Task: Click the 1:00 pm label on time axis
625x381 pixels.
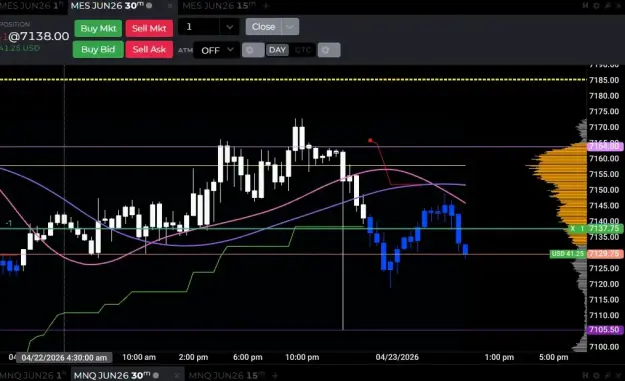Action: click(x=499, y=357)
